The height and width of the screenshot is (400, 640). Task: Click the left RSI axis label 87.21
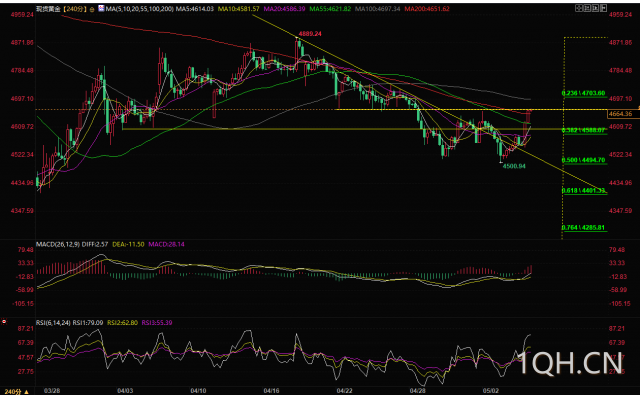[x=25, y=329]
